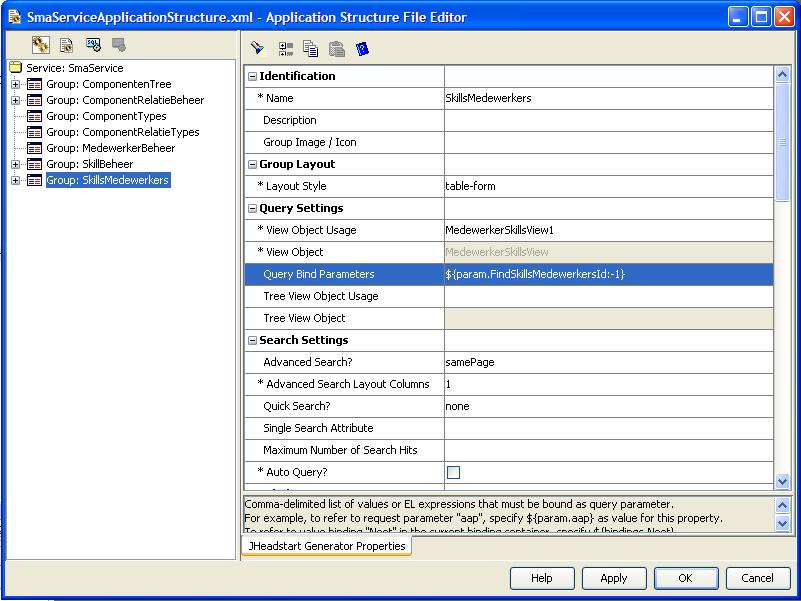801x601 pixels.
Task: Click the categorized list view icon in properties toolbar
Action: [286, 48]
